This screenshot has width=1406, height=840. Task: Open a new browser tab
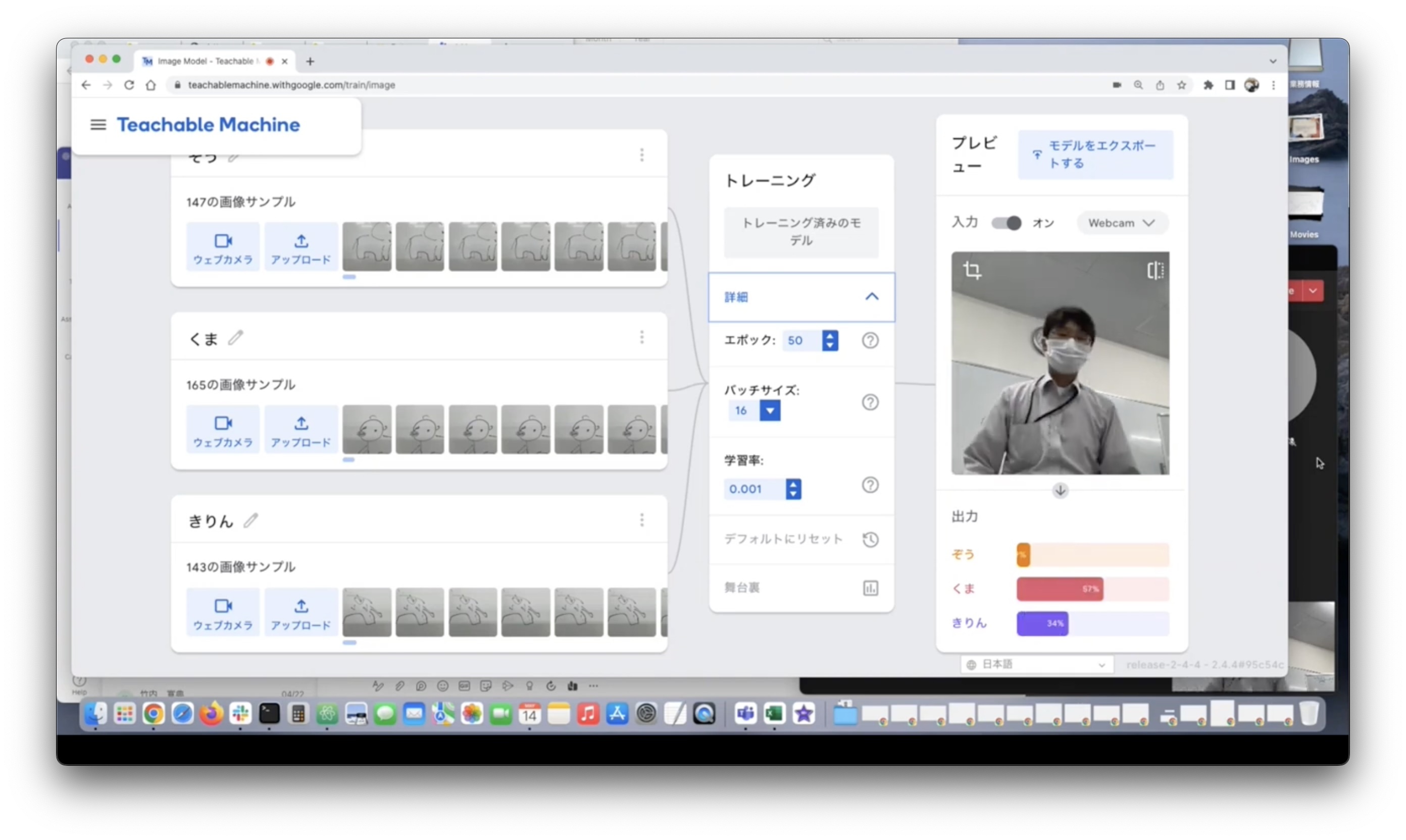pyautogui.click(x=310, y=61)
